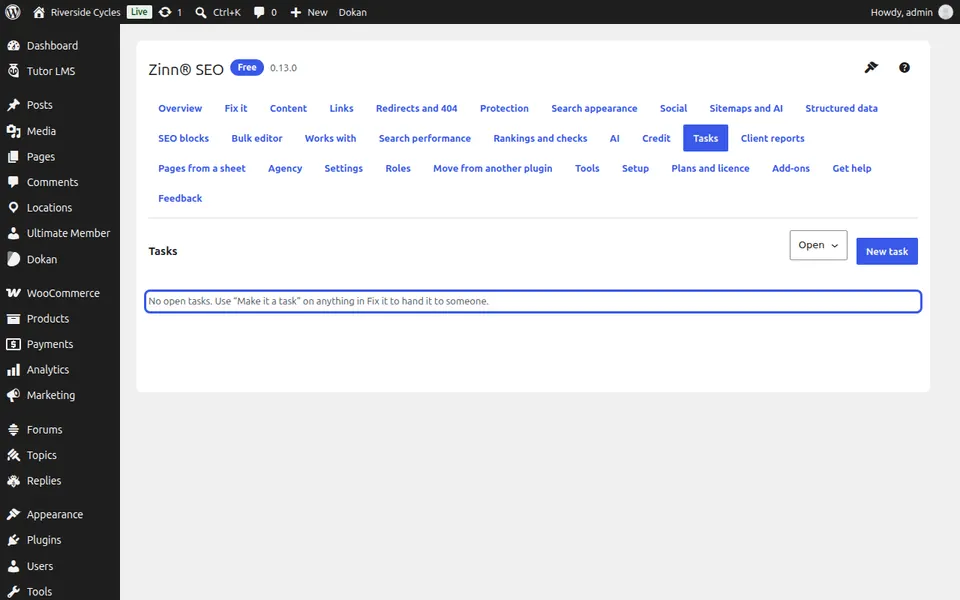Image resolution: width=960 pixels, height=600 pixels.
Task: Click the comments bubble icon in toolbar
Action: click(x=259, y=12)
